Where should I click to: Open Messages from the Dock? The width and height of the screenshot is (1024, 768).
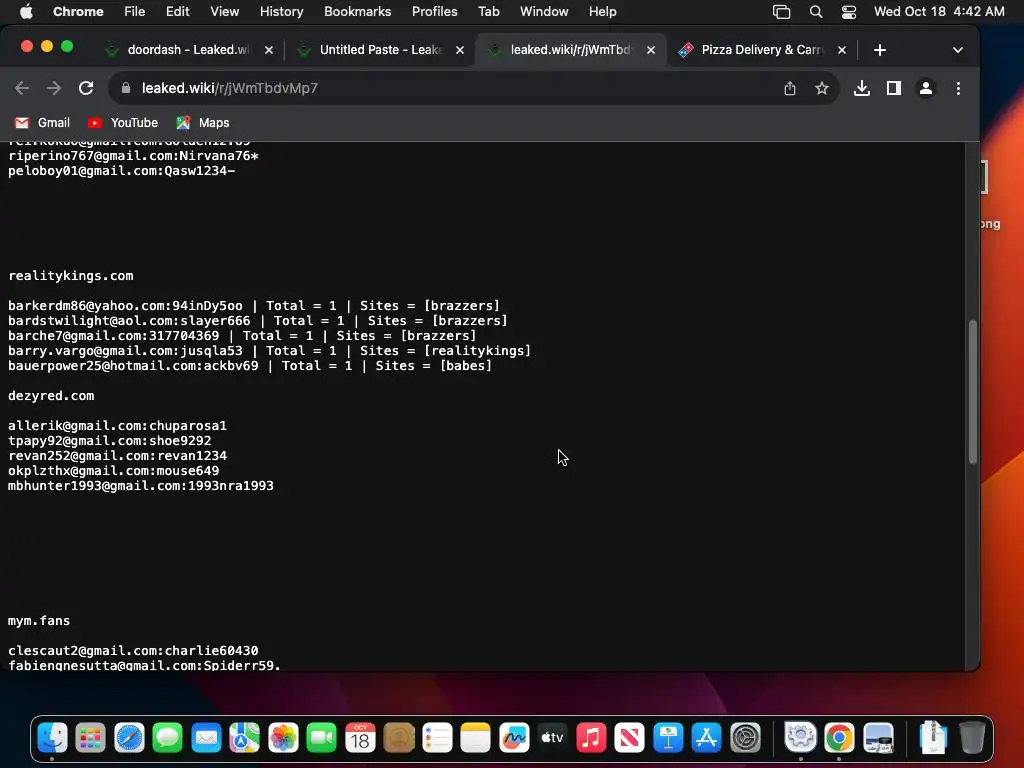[168, 738]
